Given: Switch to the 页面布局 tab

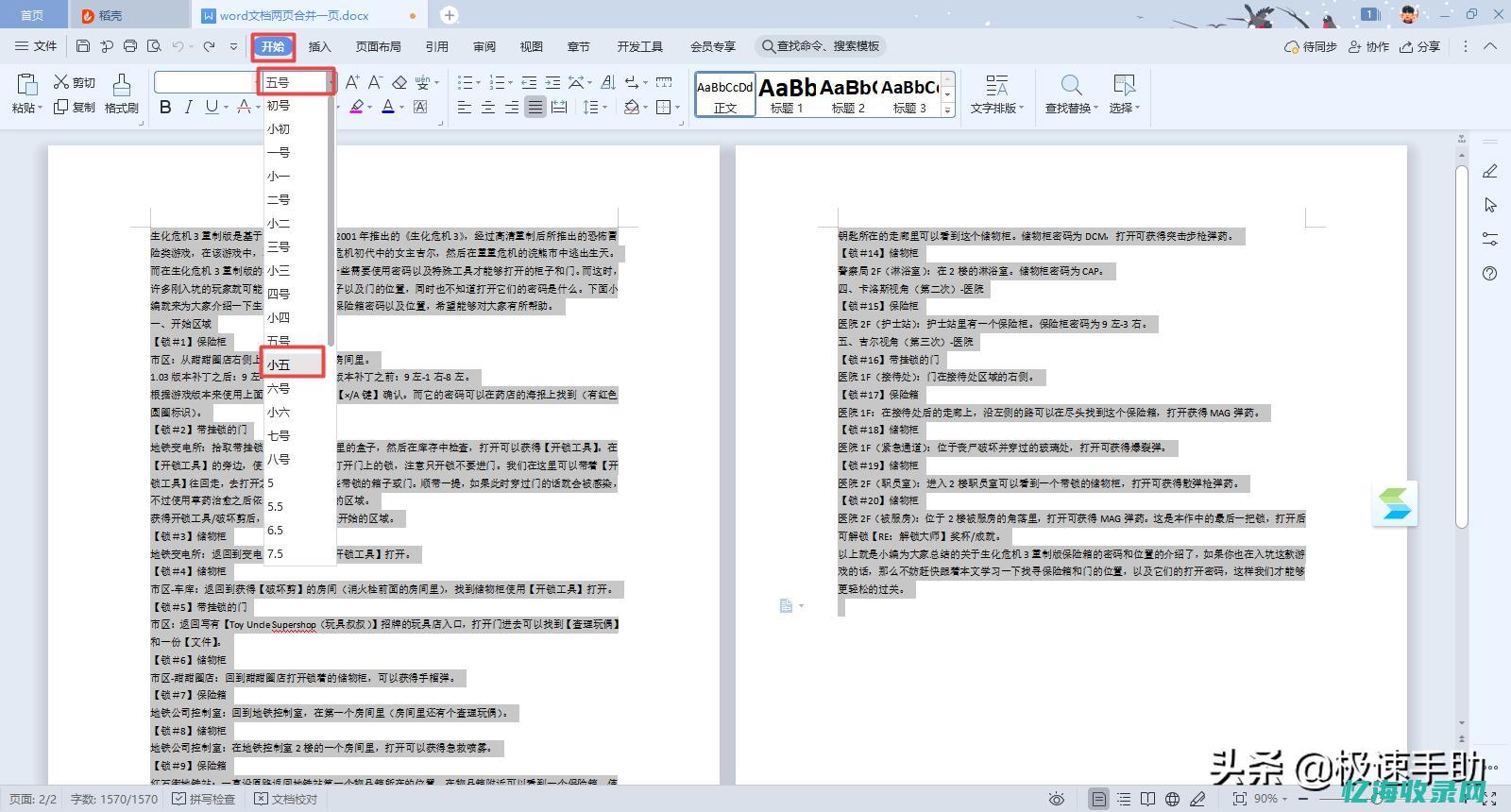Looking at the screenshot, I should pyautogui.click(x=378, y=46).
